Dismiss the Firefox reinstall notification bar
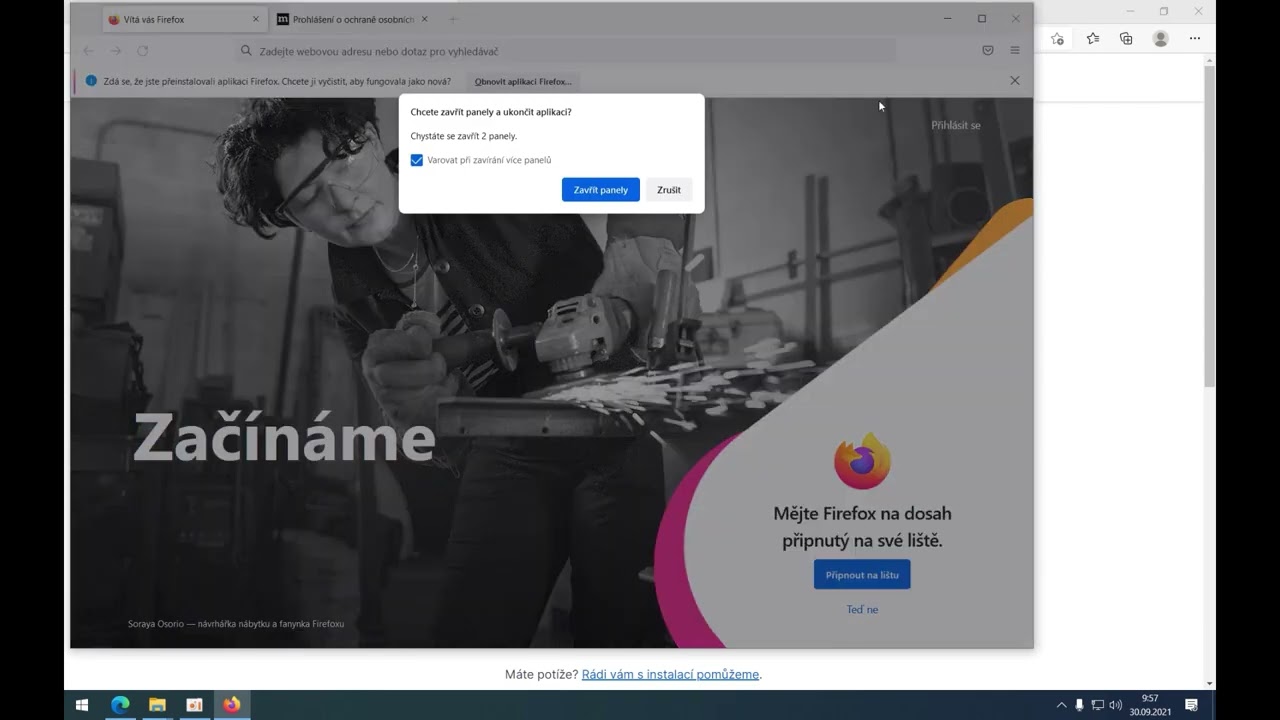 click(1015, 81)
